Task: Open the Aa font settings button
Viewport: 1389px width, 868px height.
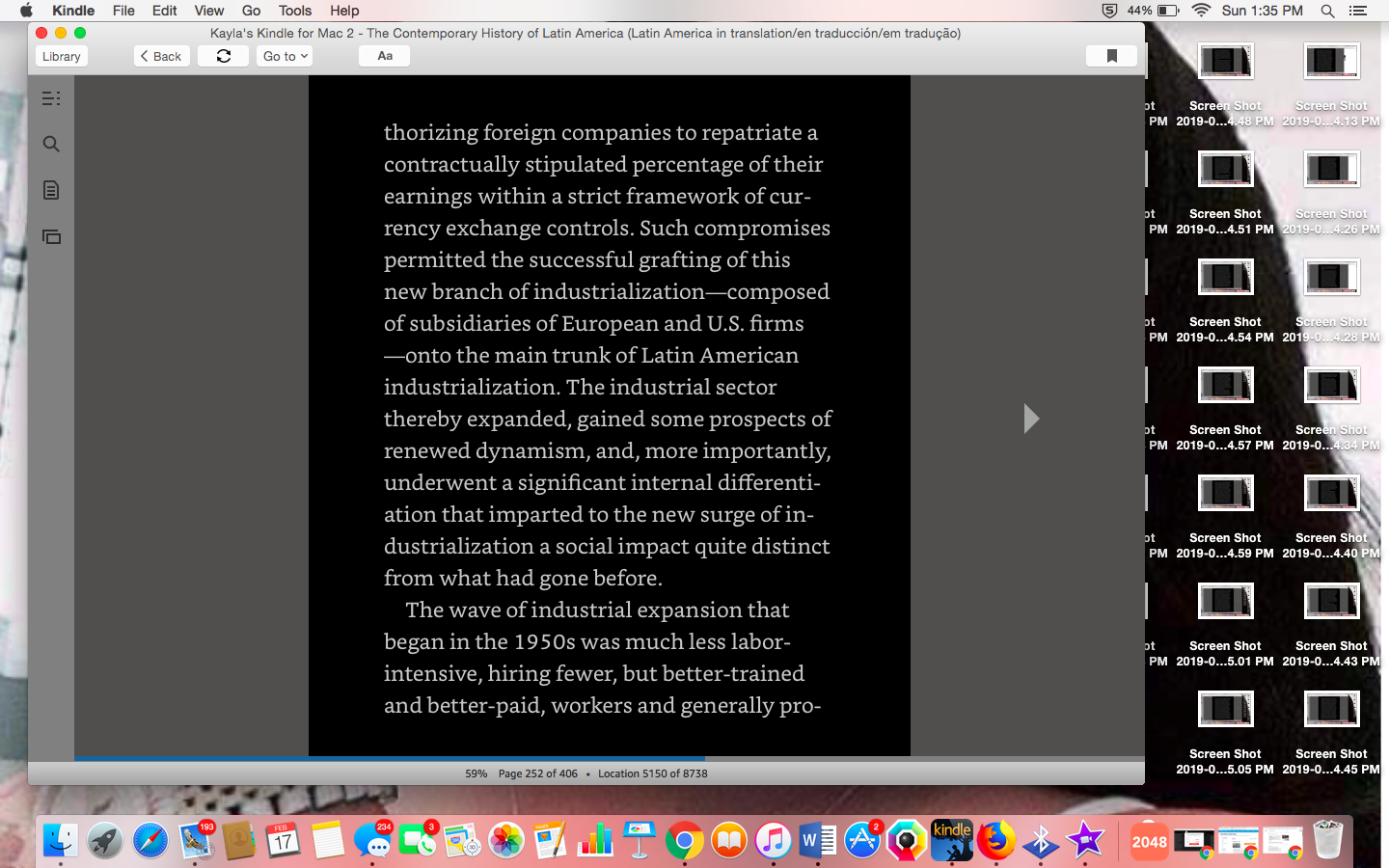Action: [385, 56]
